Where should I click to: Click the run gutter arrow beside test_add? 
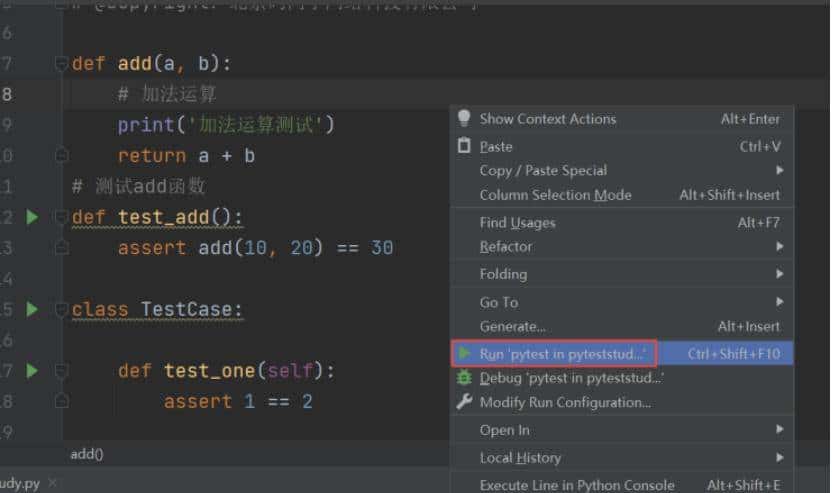pos(32,217)
